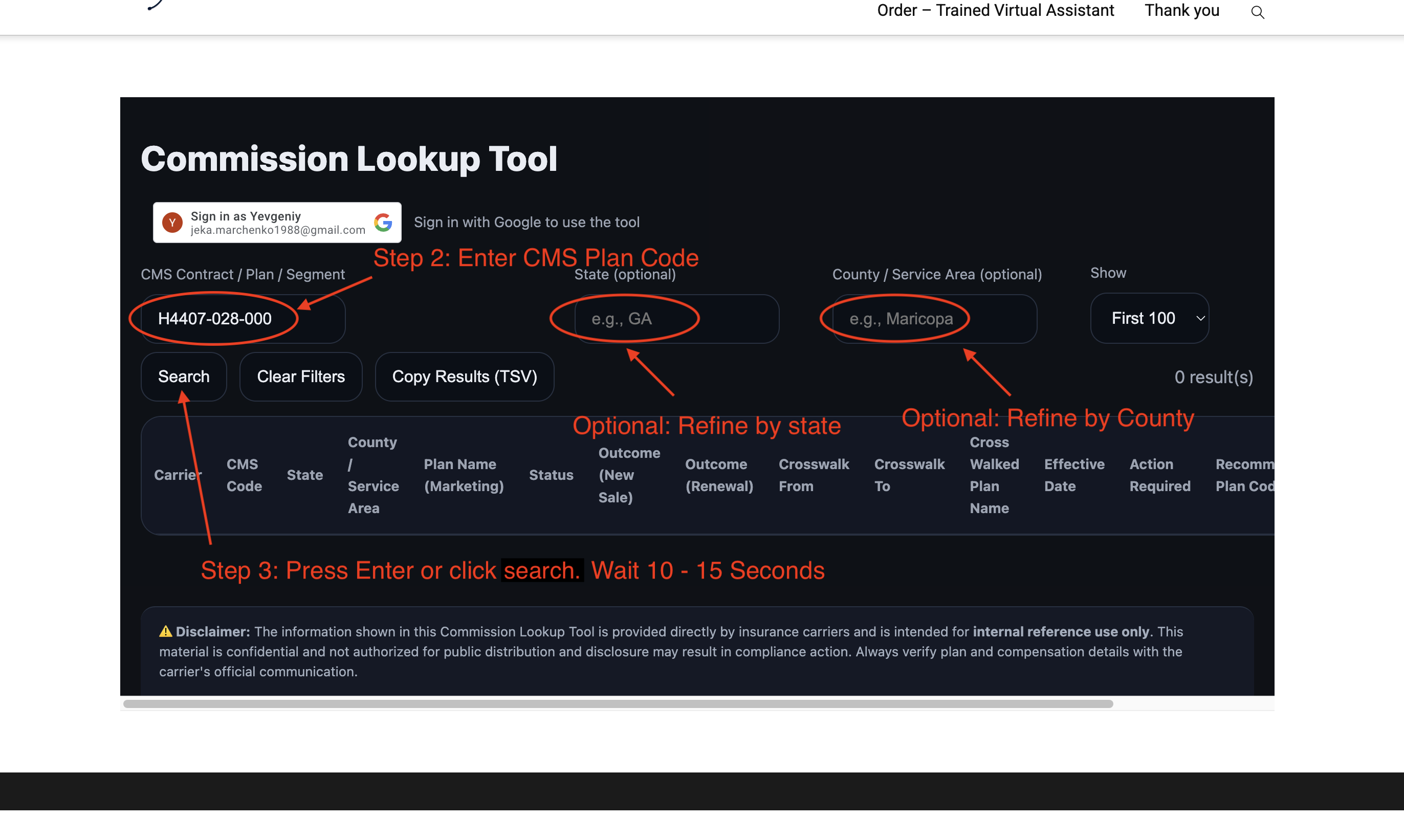The width and height of the screenshot is (1404, 840).
Task: Open the First 100 show dropdown
Action: coord(1149,318)
